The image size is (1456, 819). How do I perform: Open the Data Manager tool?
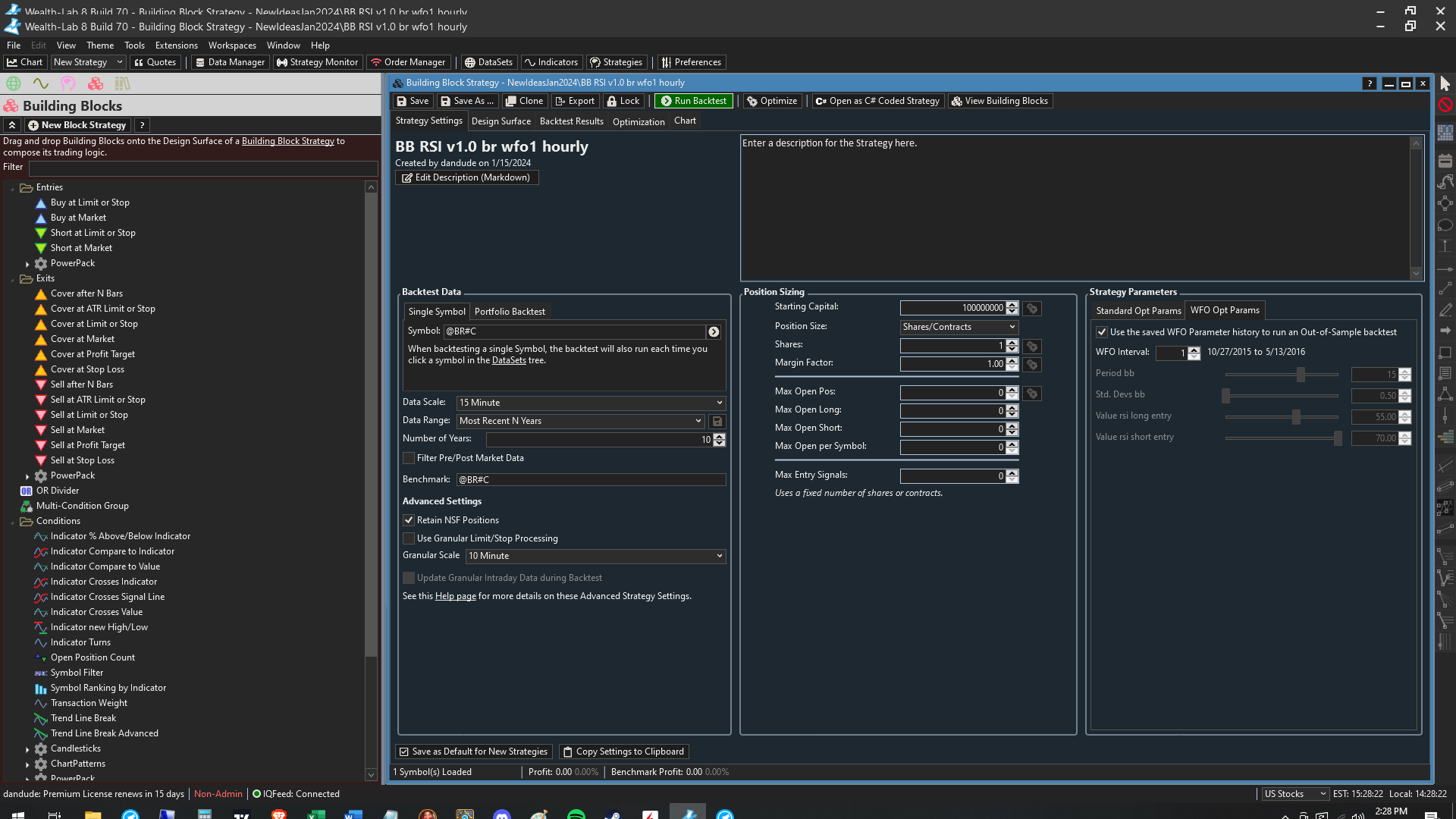(230, 62)
